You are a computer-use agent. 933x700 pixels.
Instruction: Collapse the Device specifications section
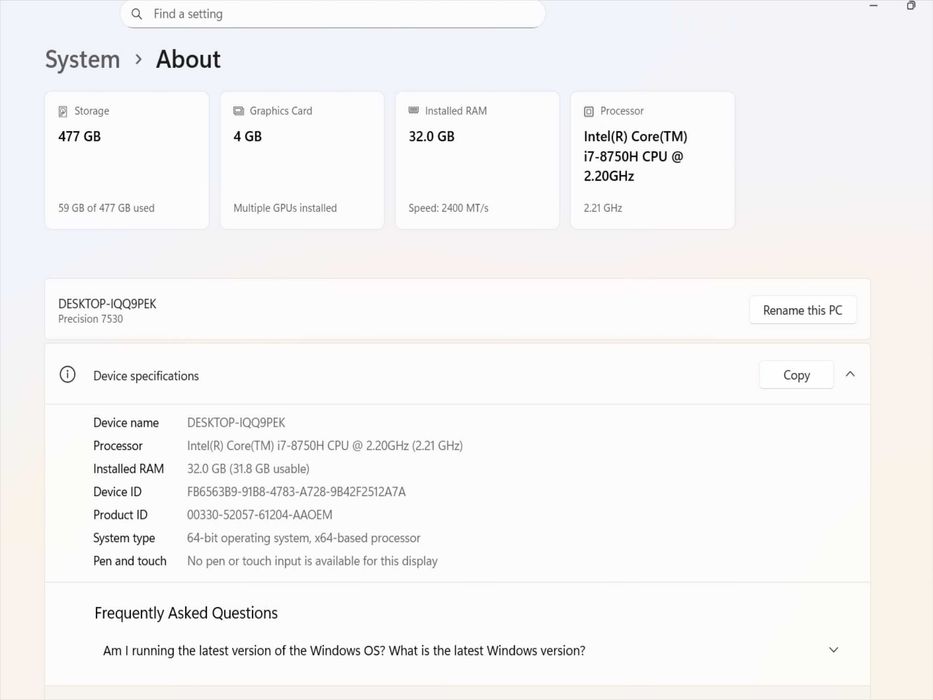tap(850, 374)
